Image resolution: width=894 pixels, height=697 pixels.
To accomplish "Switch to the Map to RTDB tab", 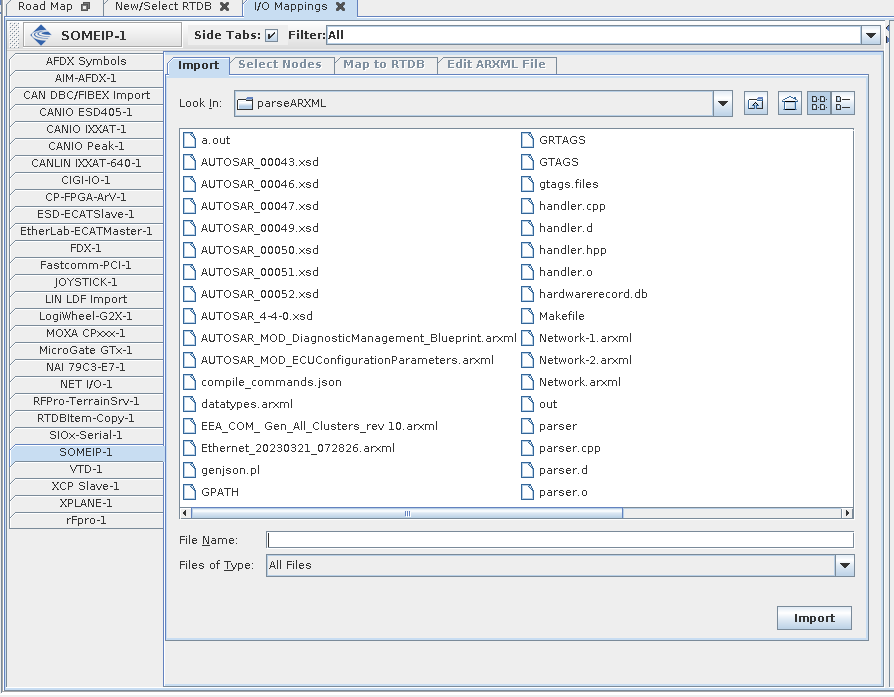I will click(x=384, y=64).
